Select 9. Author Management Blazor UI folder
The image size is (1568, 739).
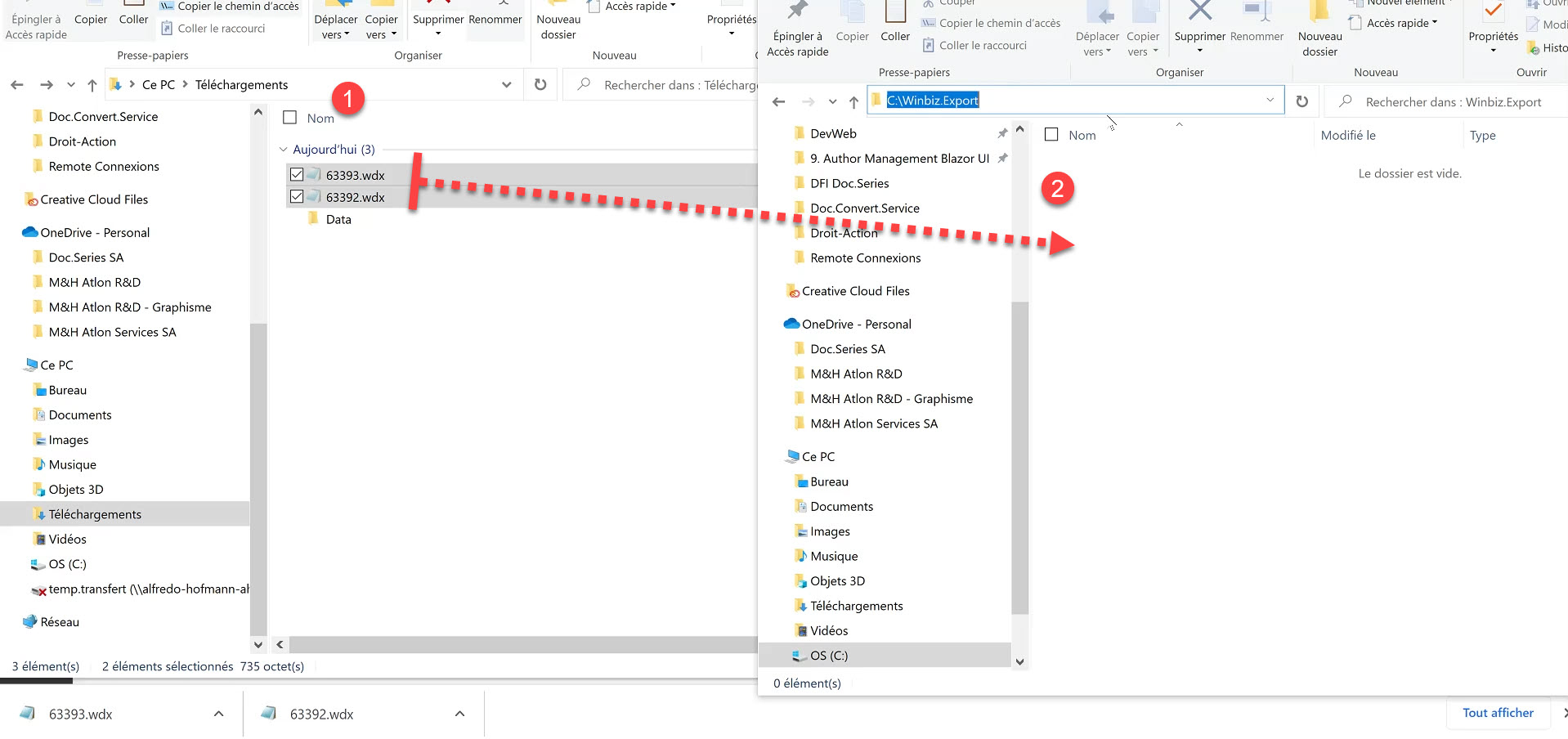point(898,159)
